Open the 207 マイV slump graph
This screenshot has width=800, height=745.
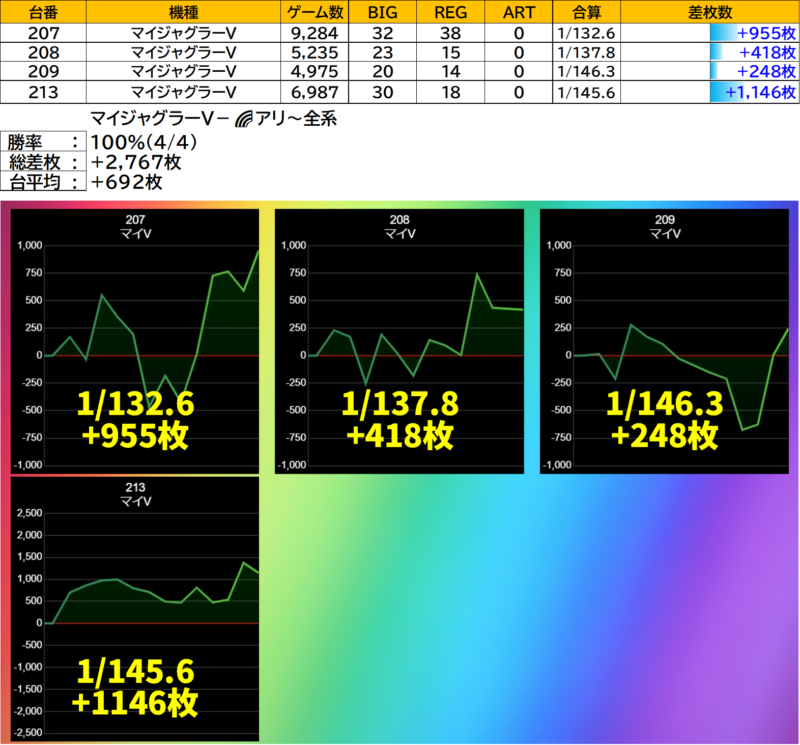click(135, 341)
